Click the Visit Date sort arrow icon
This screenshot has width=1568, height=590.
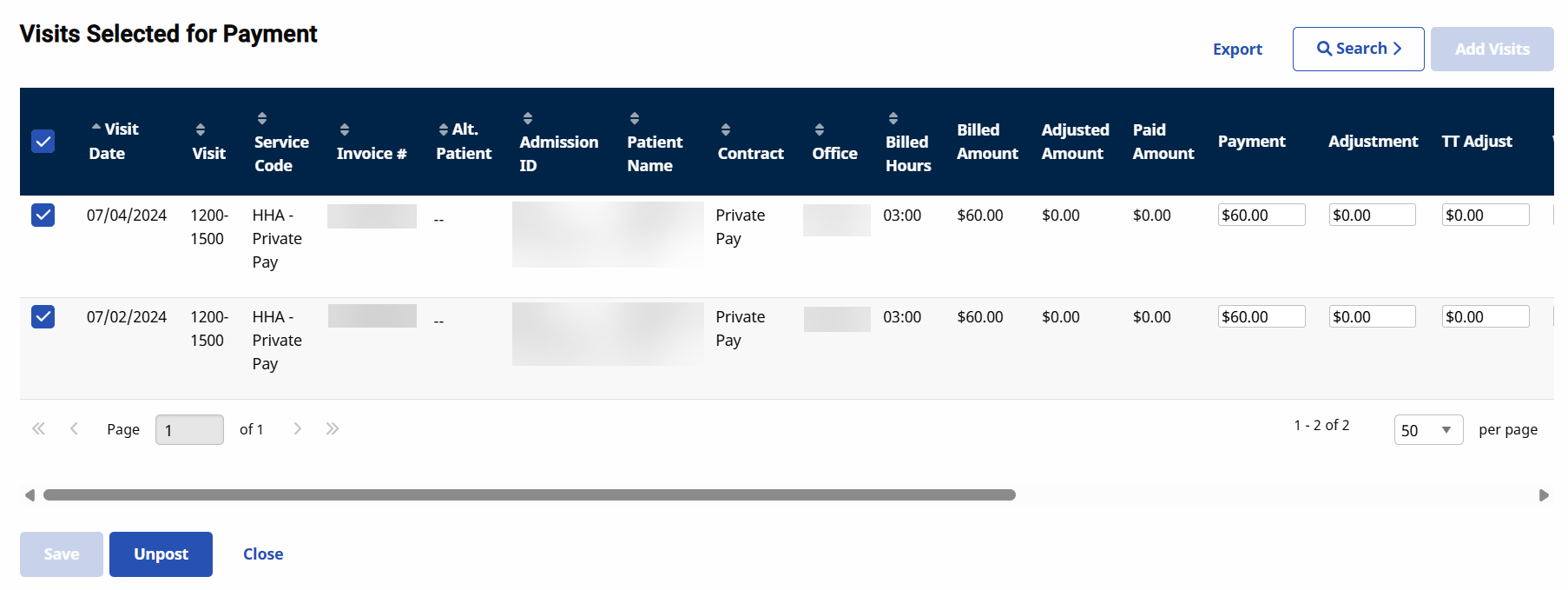(96, 128)
